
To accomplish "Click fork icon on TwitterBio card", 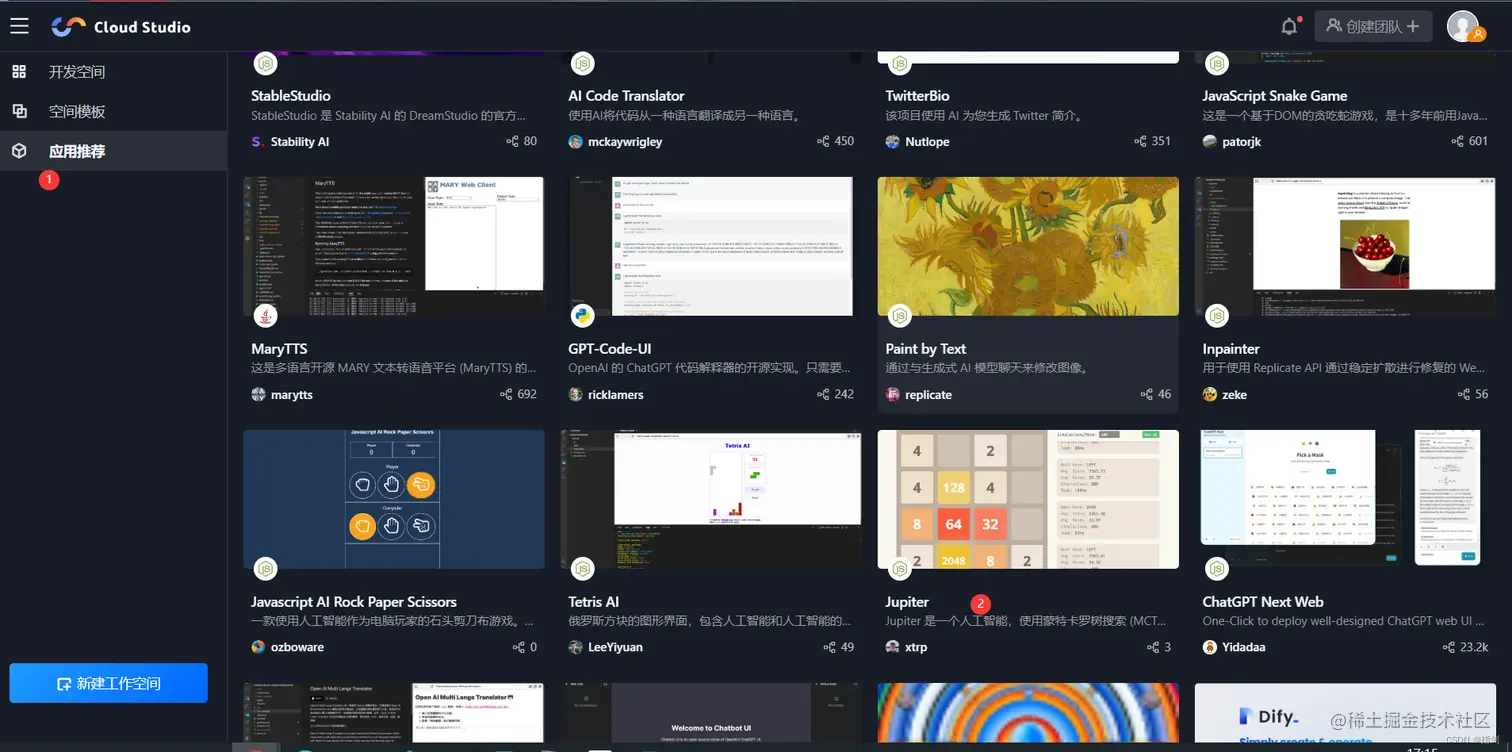I will click(1140, 141).
